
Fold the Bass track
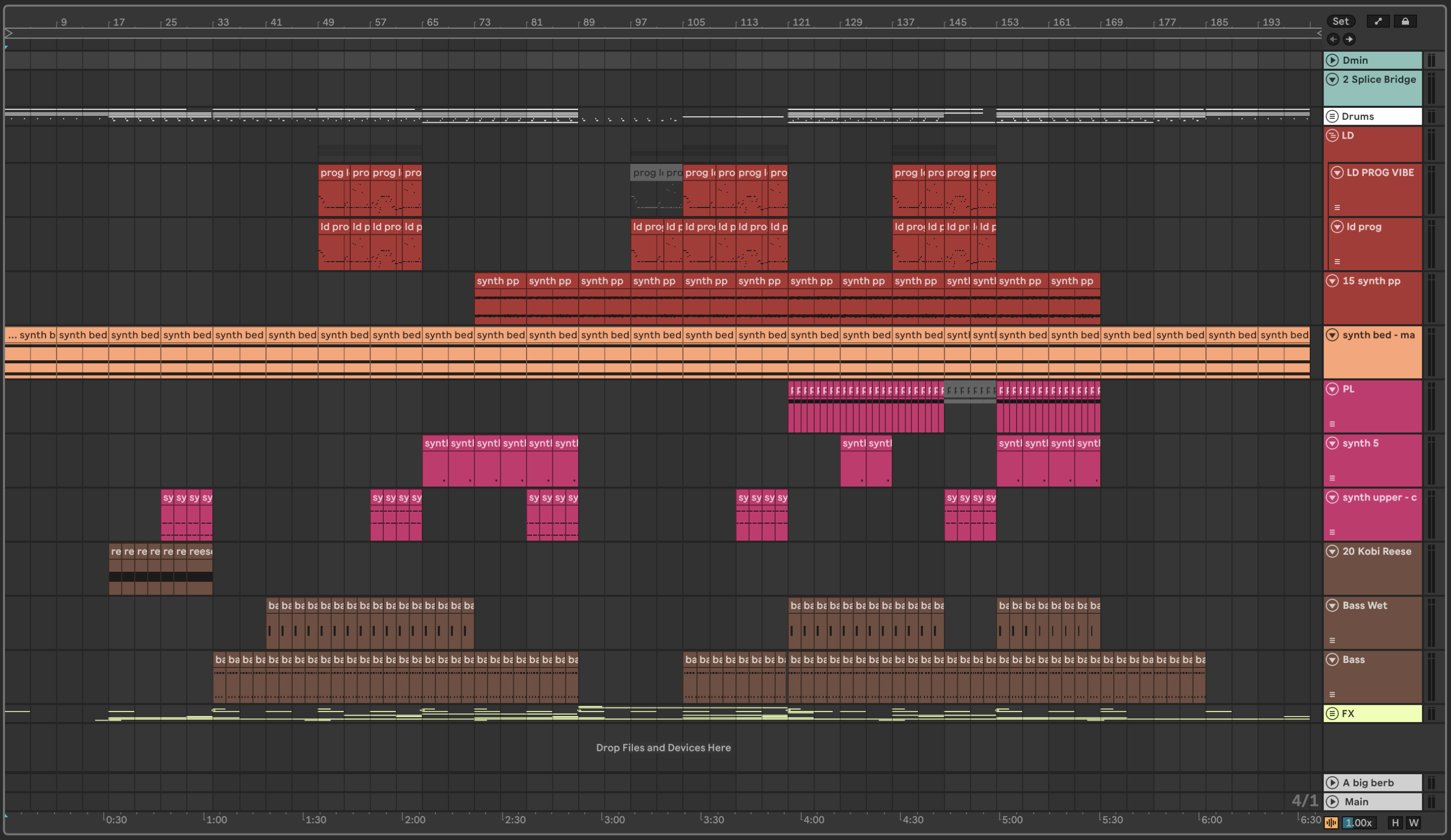[1332, 659]
